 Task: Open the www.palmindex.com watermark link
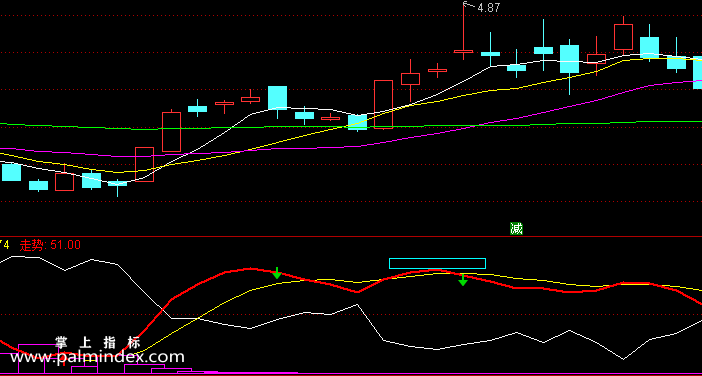click(97, 357)
